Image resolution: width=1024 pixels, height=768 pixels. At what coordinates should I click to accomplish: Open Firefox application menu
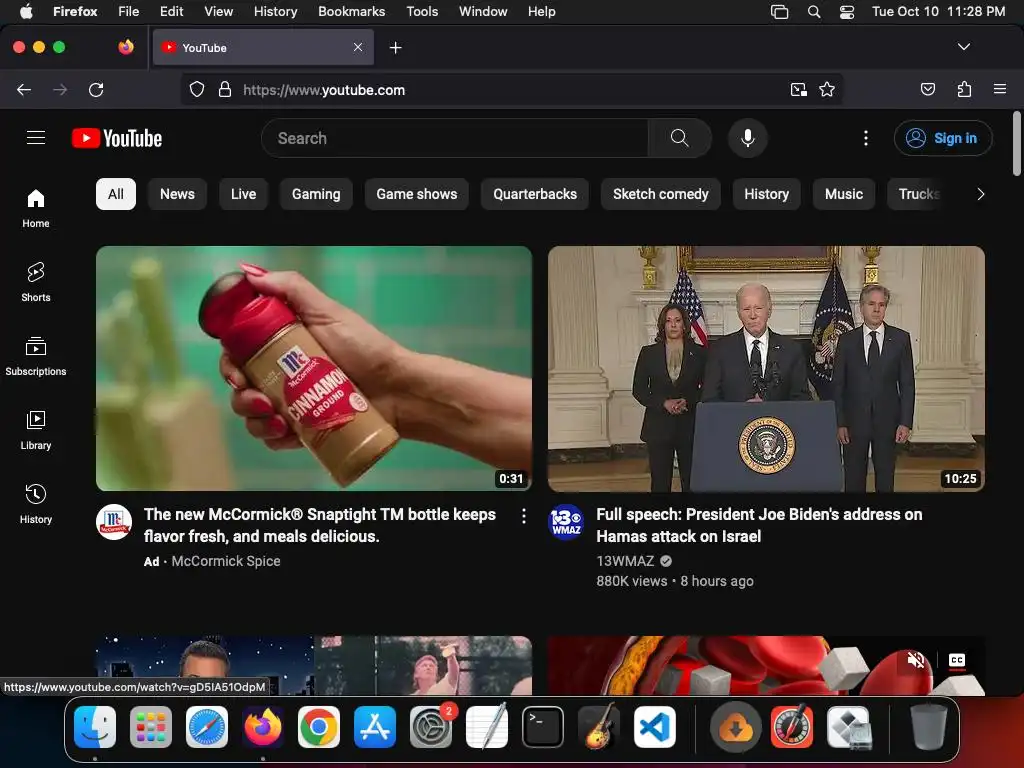(x=999, y=89)
